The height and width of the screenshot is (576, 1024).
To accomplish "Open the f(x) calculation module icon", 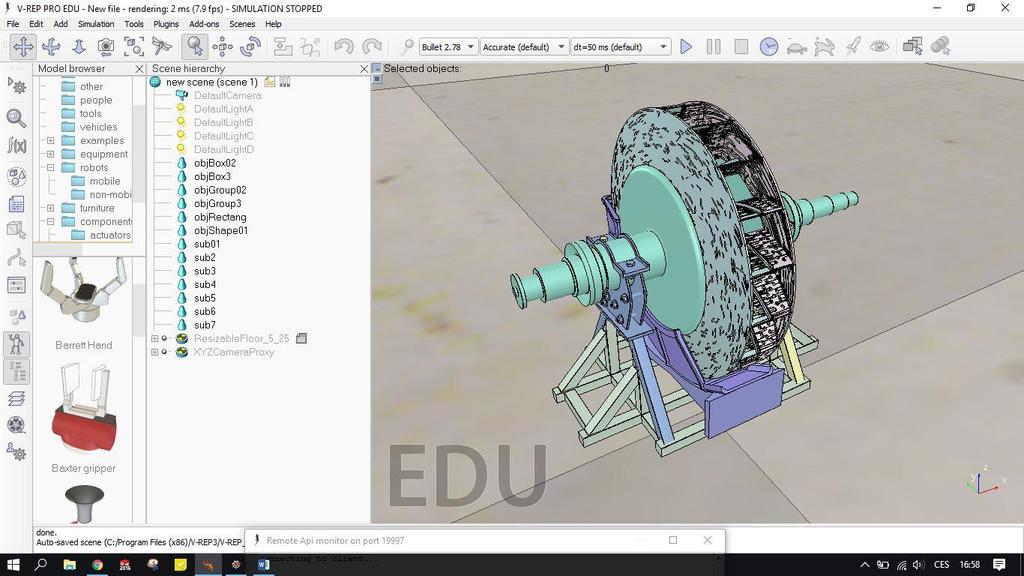I will (x=16, y=146).
